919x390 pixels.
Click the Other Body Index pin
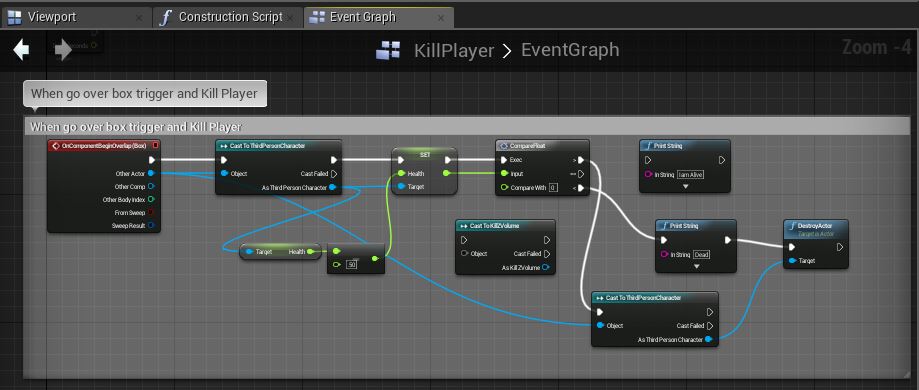[x=151, y=199]
